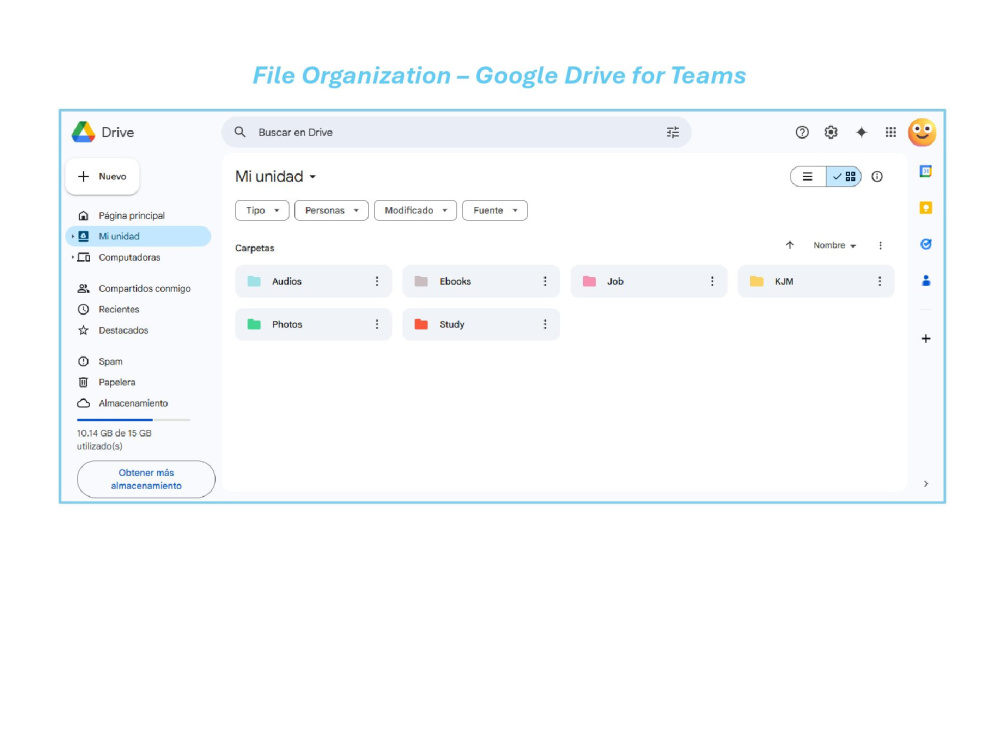Viewport: 1000px width, 750px height.
Task: Click the Gemini sparkle icon
Action: coord(861,132)
